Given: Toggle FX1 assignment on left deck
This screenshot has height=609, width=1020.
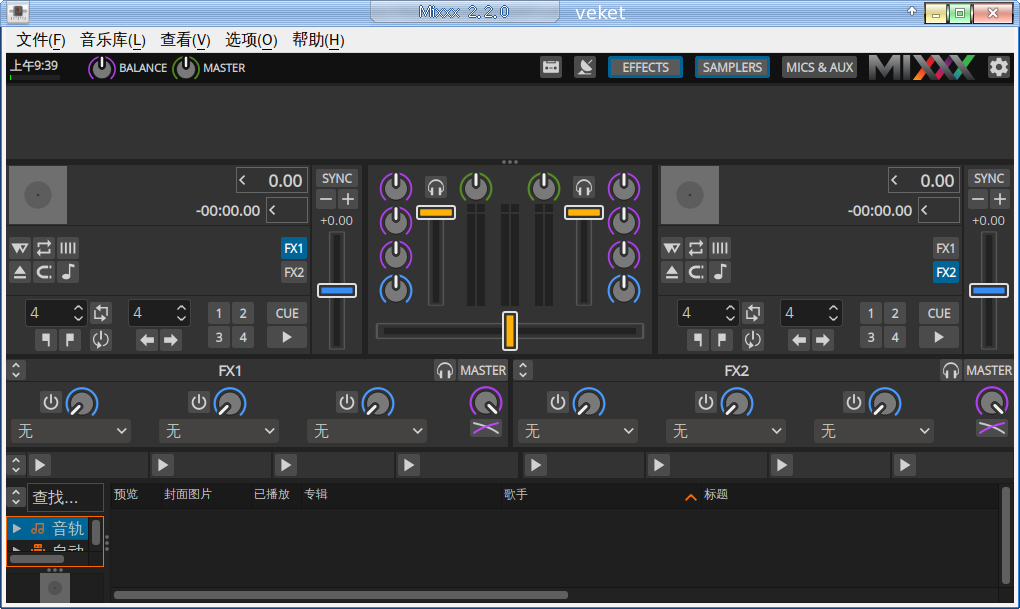Looking at the screenshot, I should pos(293,248).
